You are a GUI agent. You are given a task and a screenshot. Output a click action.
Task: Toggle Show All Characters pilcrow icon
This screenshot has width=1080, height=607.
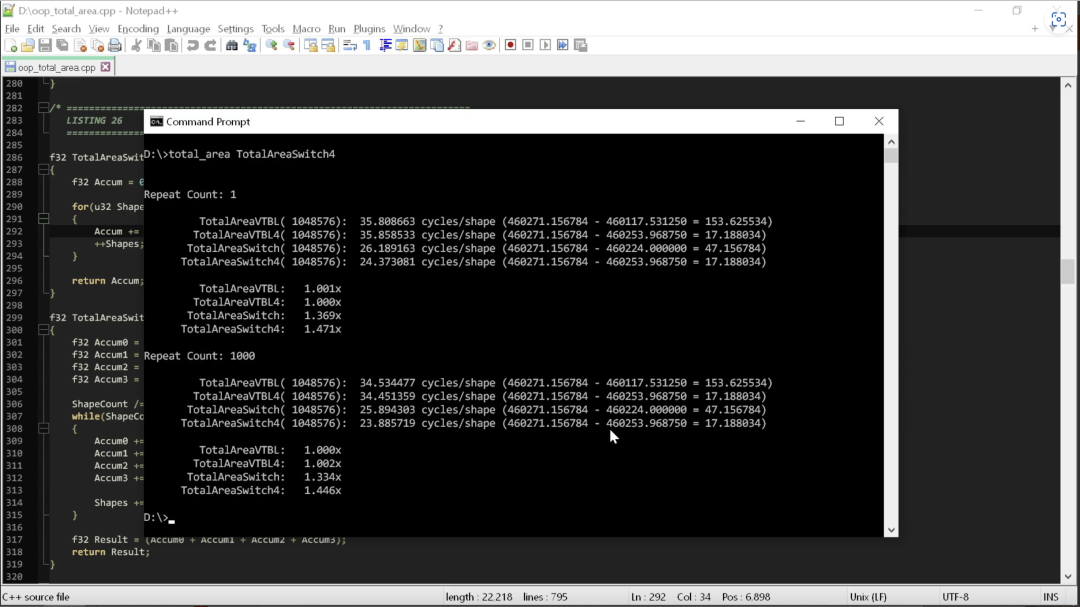367,45
